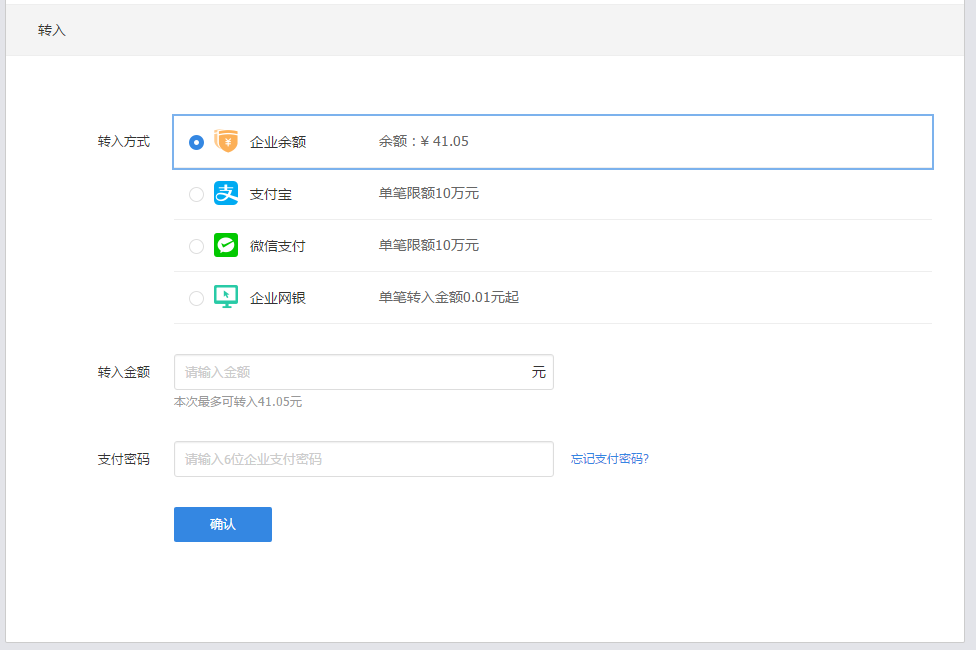
Task: Pick the 企业网银 radio button
Action: [x=196, y=298]
